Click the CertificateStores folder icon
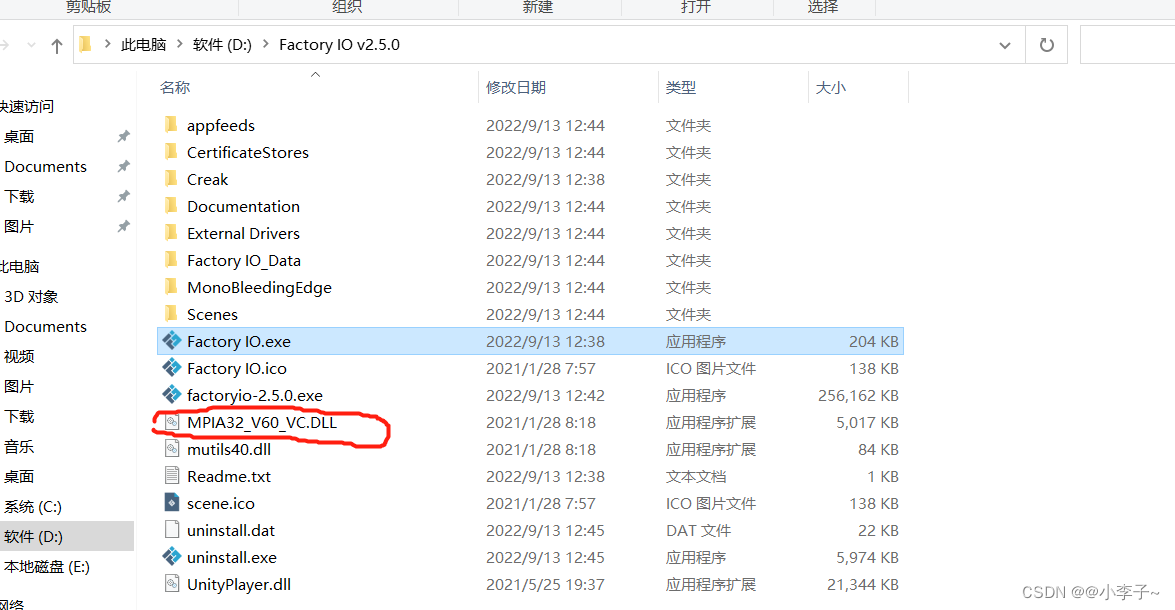Screen dimensions: 1175x610 coord(171,151)
